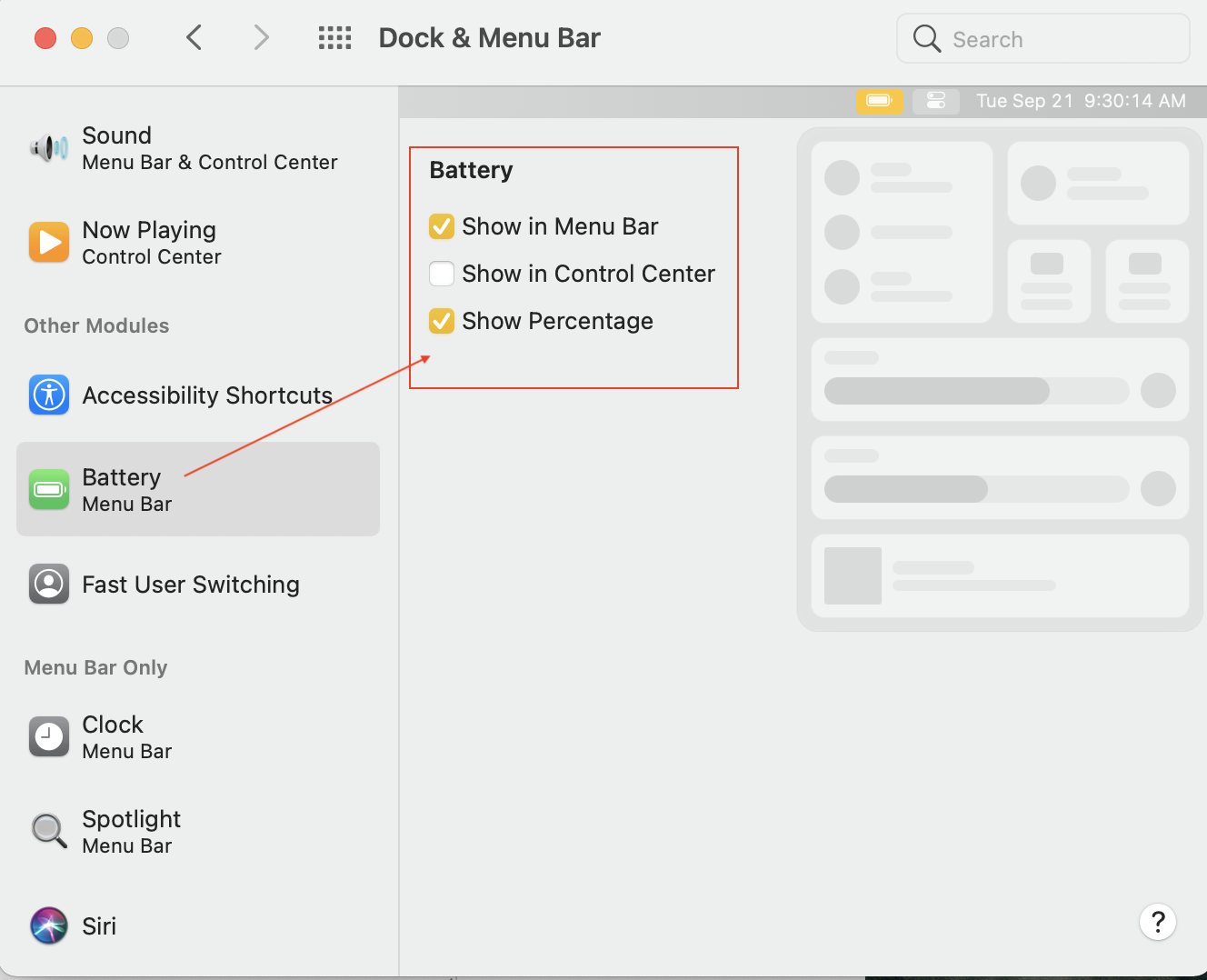Open help with the question mark button
Image resolution: width=1207 pixels, height=980 pixels.
tap(1158, 922)
